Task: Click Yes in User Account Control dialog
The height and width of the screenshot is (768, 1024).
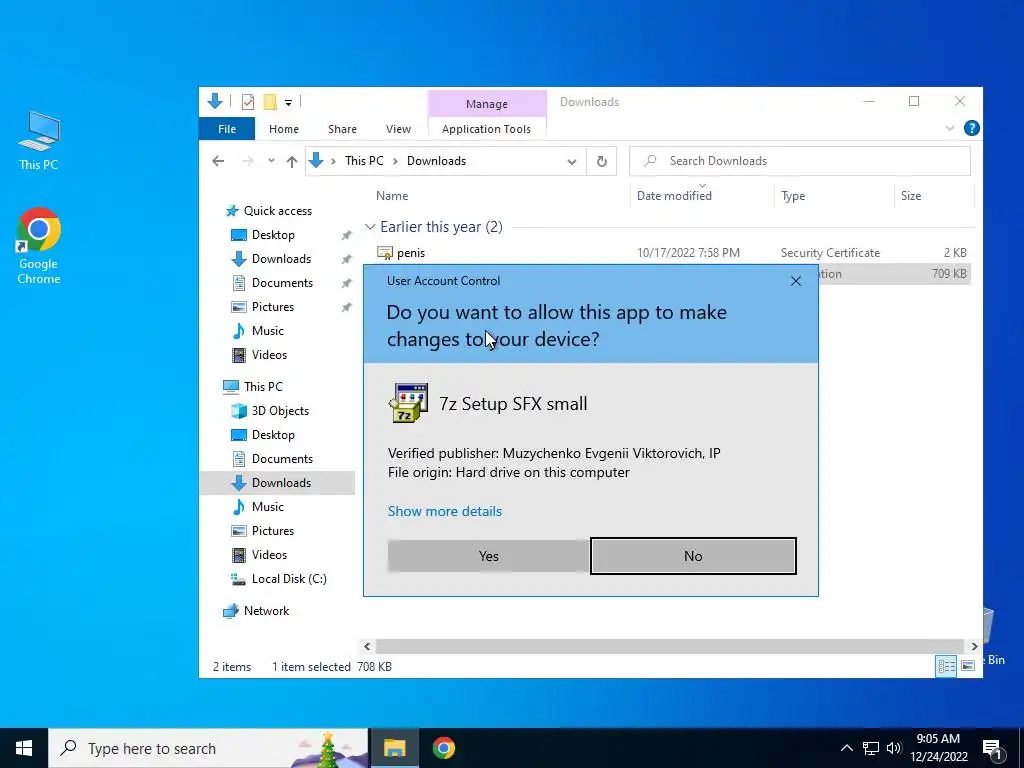Action: click(488, 556)
